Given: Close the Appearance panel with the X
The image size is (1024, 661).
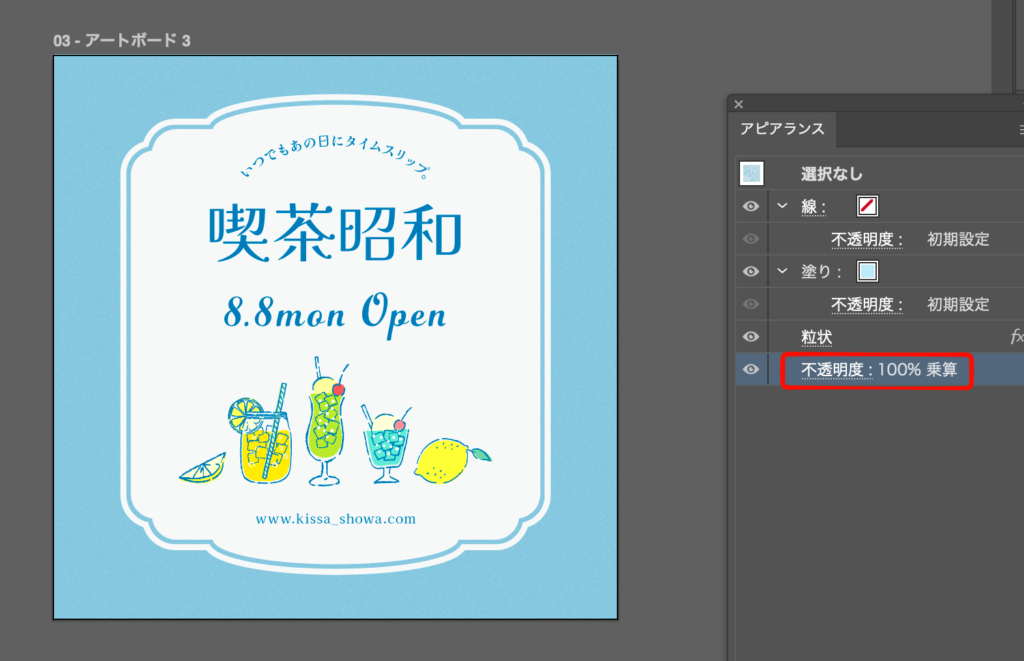Looking at the screenshot, I should [739, 104].
